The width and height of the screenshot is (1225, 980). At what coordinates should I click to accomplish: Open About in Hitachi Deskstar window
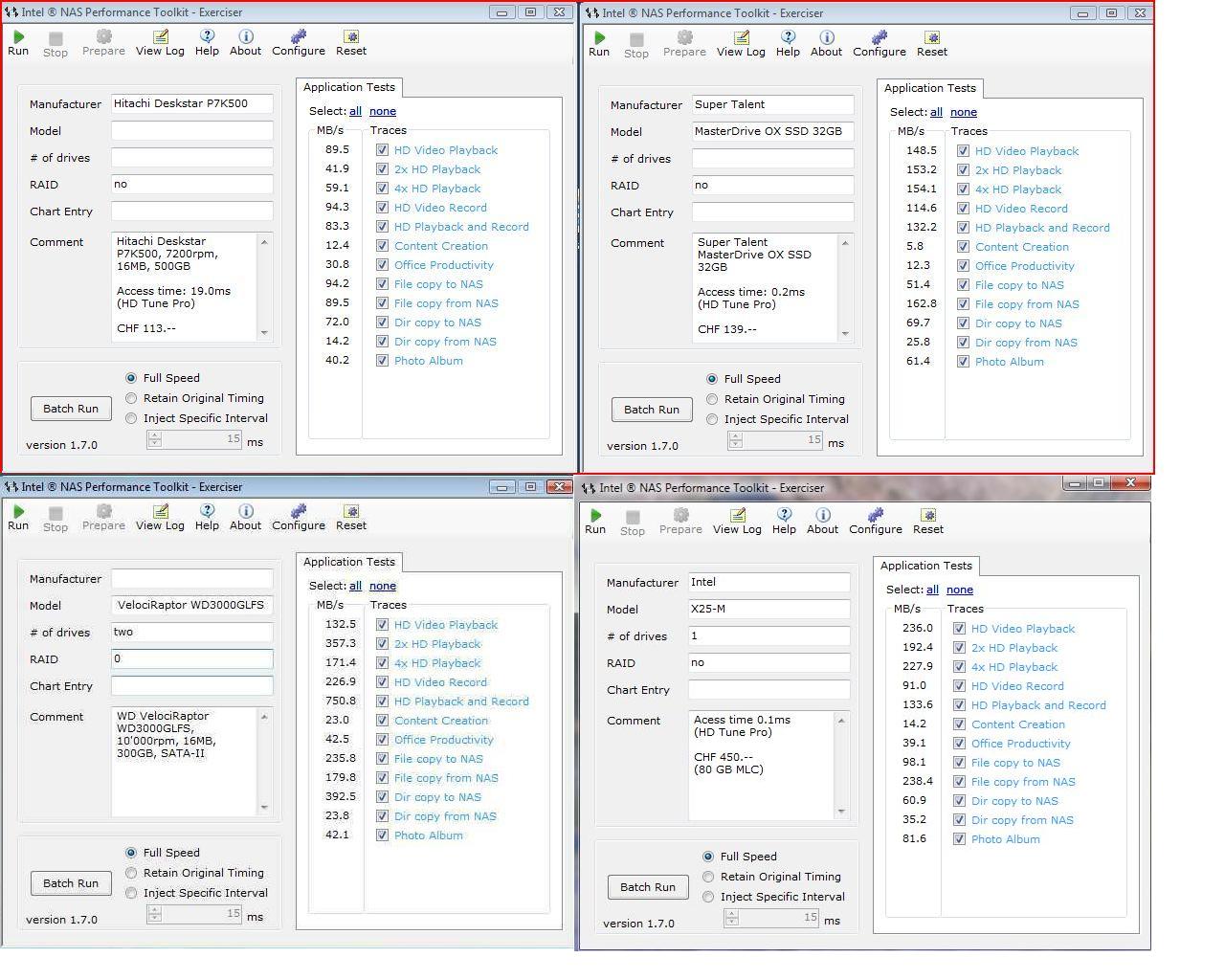[x=245, y=42]
